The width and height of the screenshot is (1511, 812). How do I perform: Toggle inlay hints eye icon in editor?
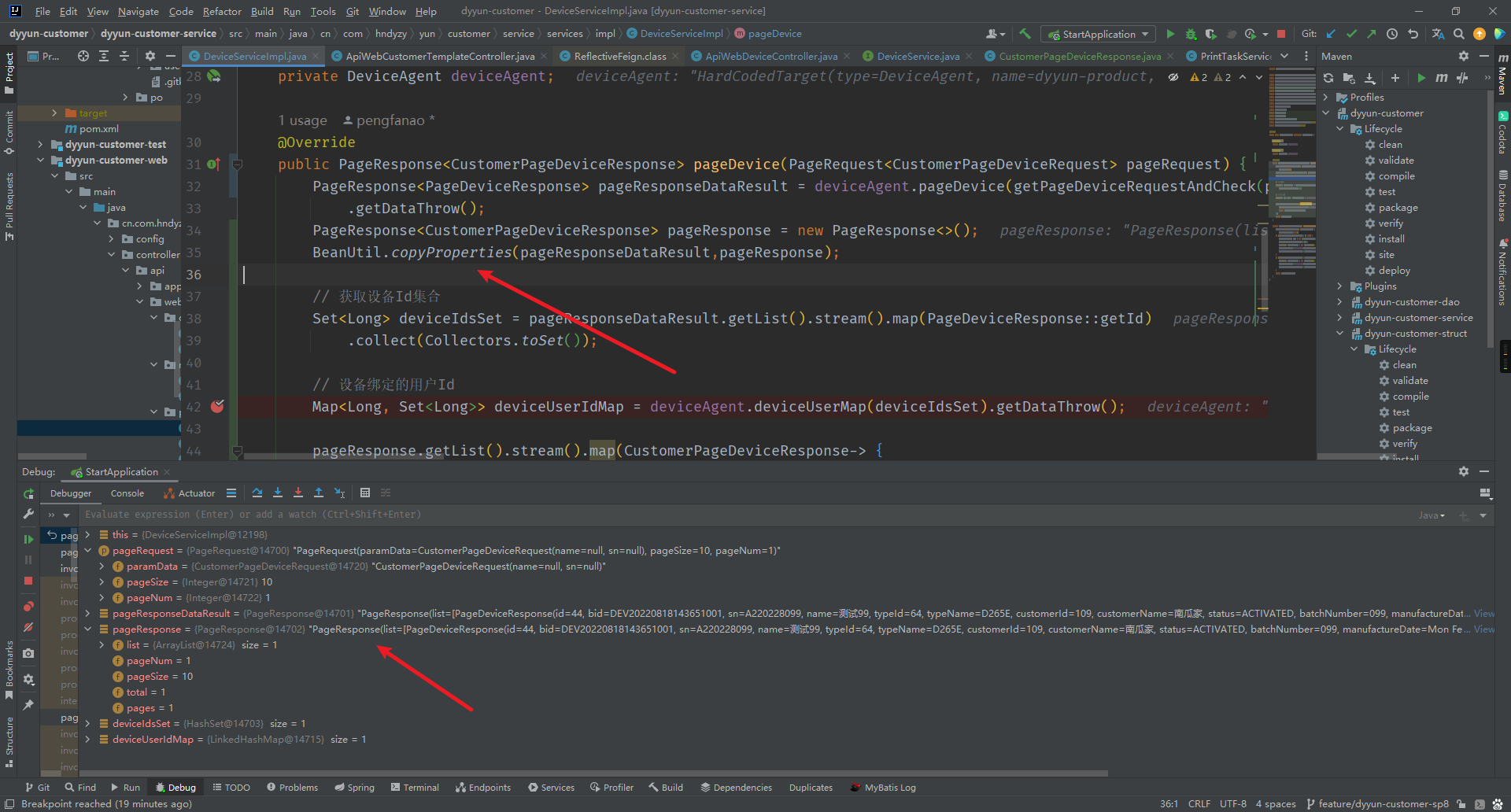click(x=1173, y=77)
